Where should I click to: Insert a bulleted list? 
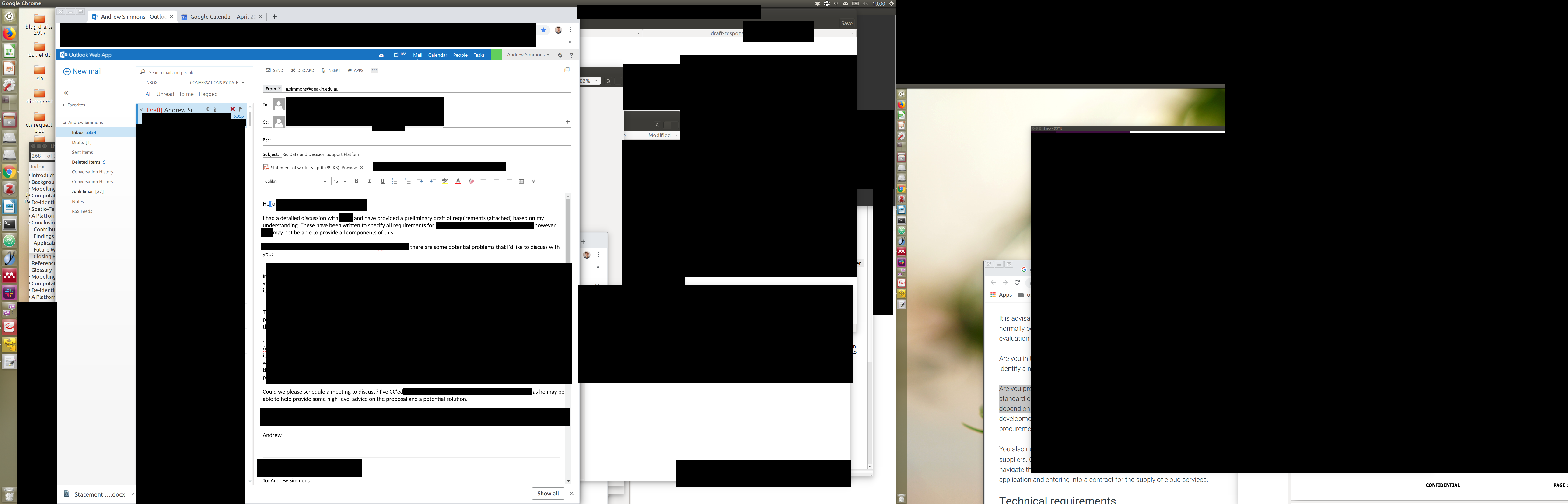394,181
